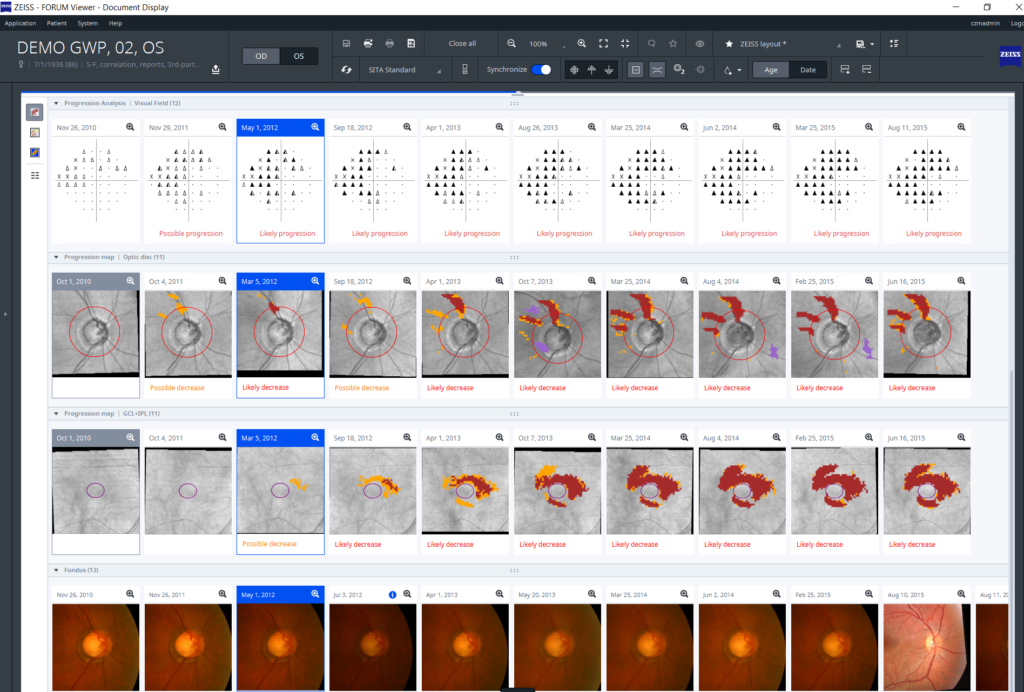This screenshot has height=692, width=1024.
Task: Click the star favorite icon in toolbar
Action: click(673, 44)
